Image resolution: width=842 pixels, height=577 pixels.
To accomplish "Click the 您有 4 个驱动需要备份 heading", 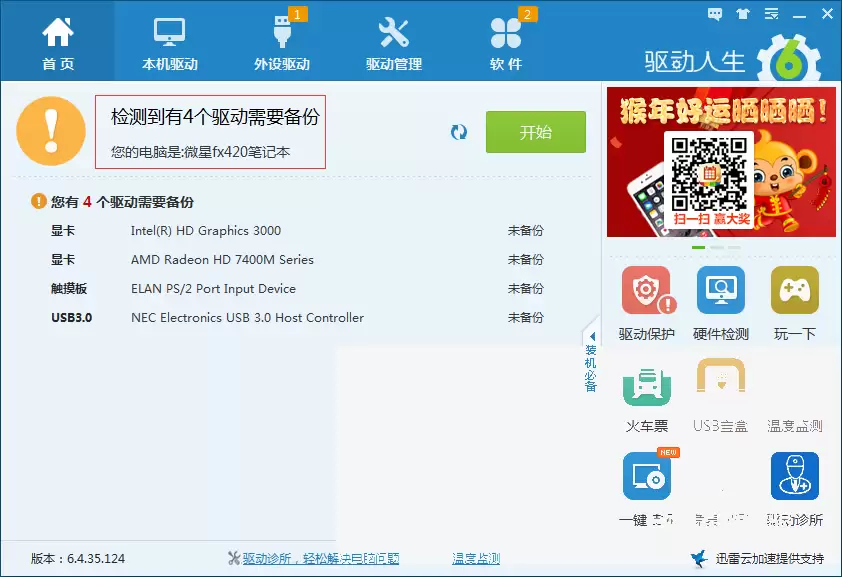I will [x=122, y=202].
